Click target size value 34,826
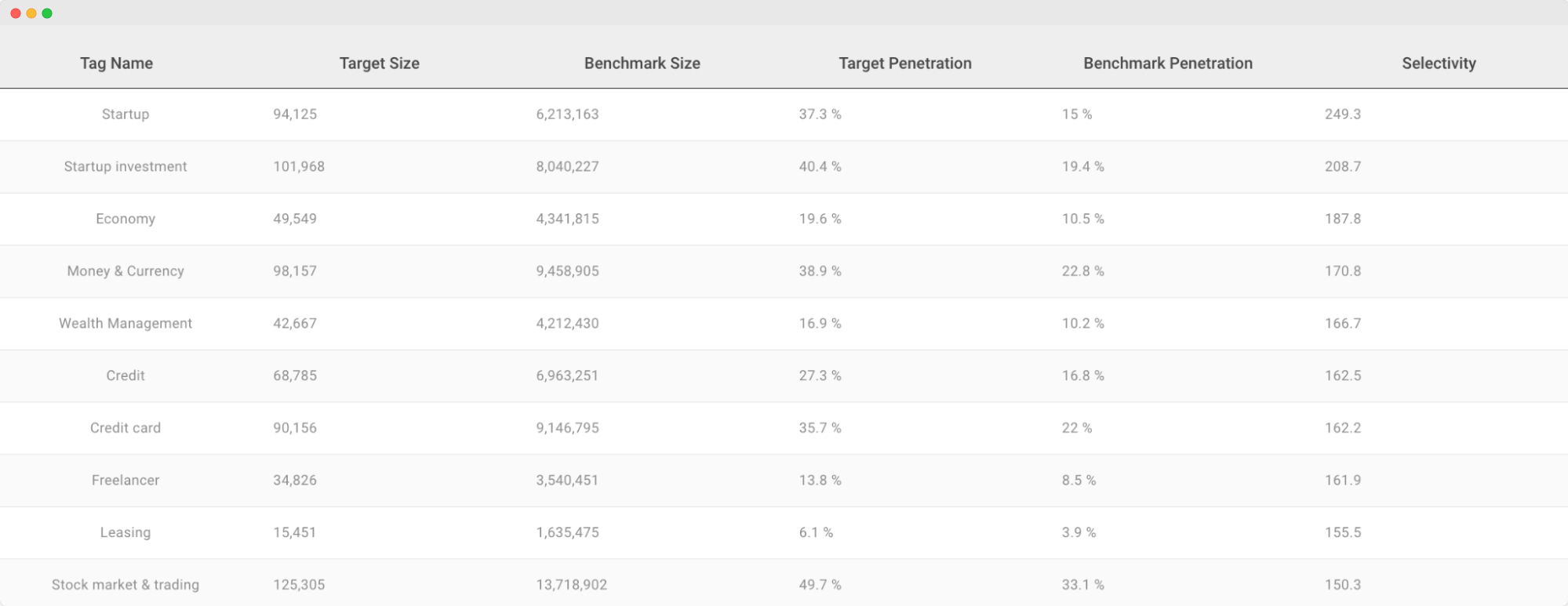1568x606 pixels. click(295, 480)
